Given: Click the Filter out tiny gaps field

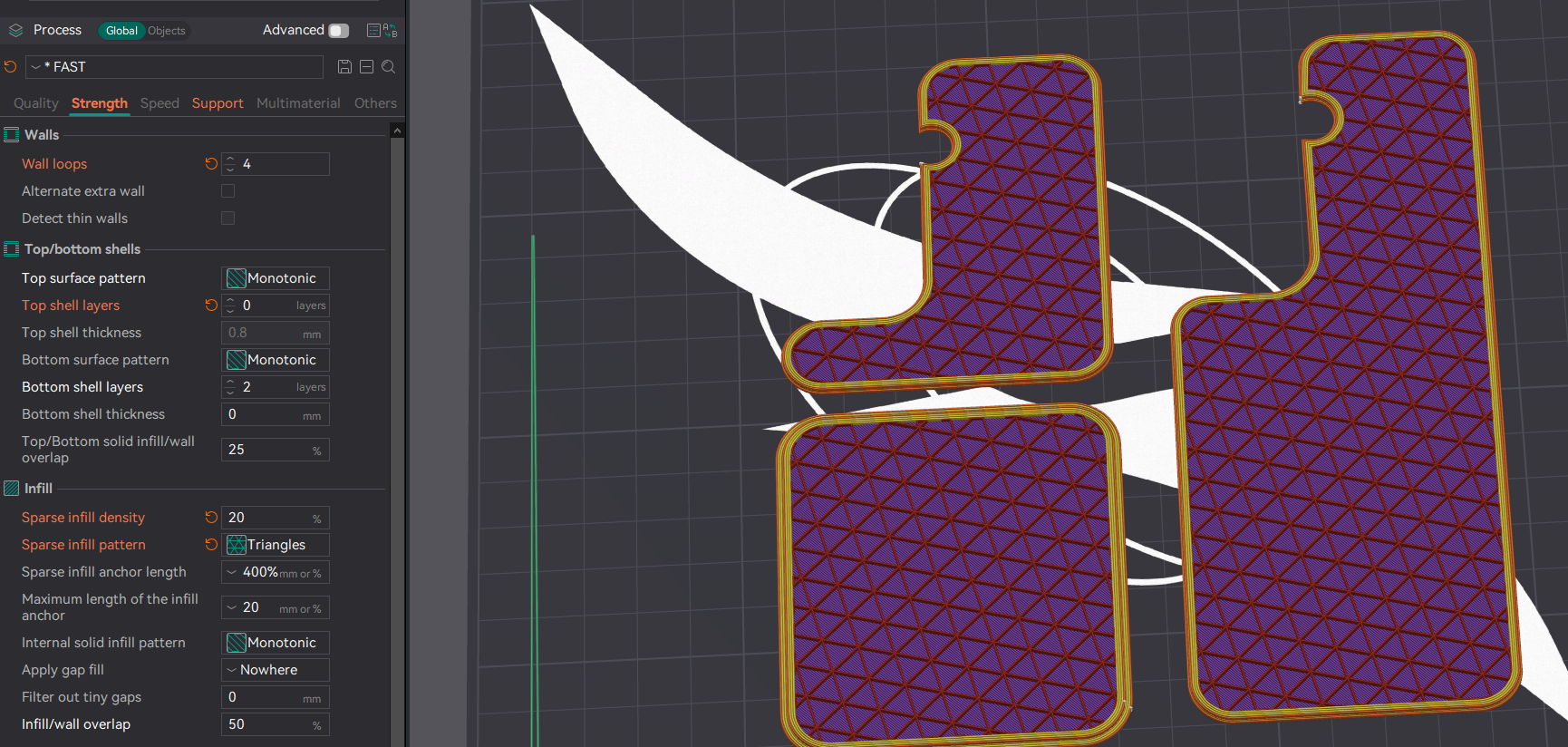Looking at the screenshot, I should click(x=276, y=697).
